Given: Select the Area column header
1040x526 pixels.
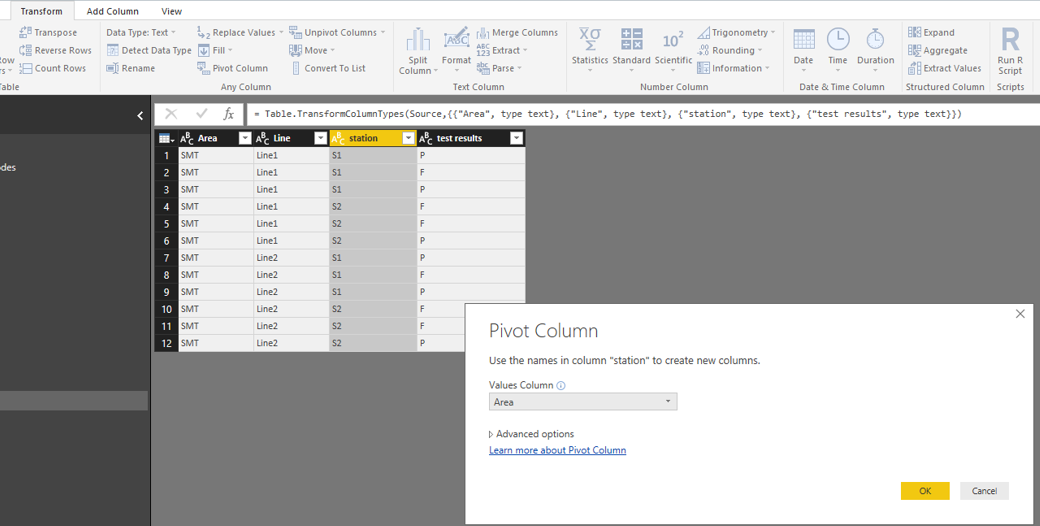Looking at the screenshot, I should point(208,139).
